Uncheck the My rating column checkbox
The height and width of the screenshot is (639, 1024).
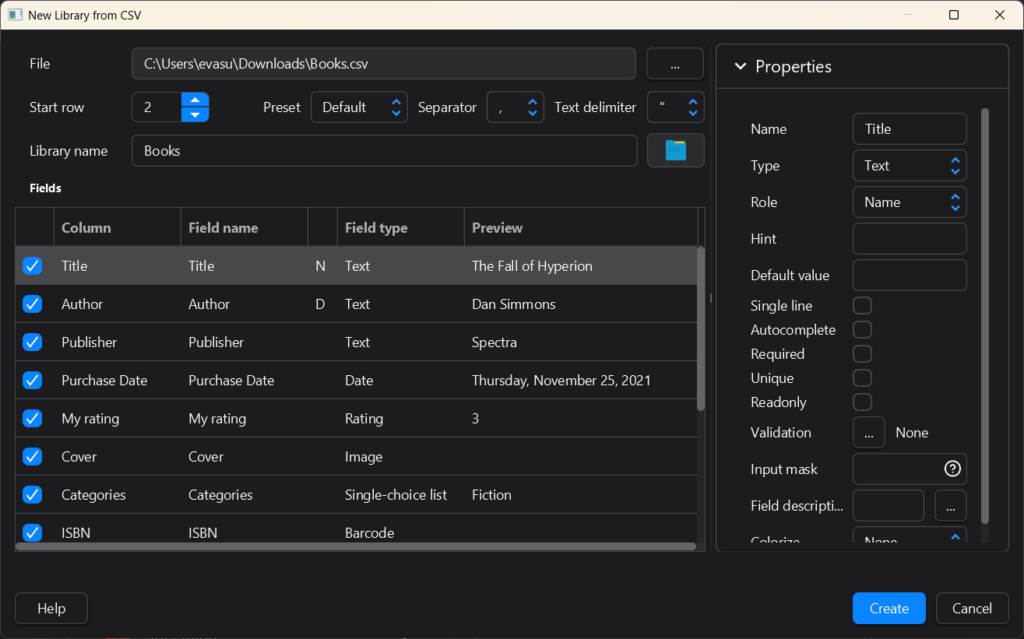click(32, 418)
